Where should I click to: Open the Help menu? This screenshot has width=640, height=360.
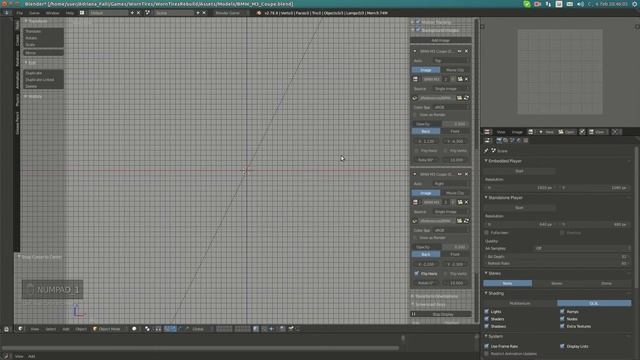[x=70, y=13]
